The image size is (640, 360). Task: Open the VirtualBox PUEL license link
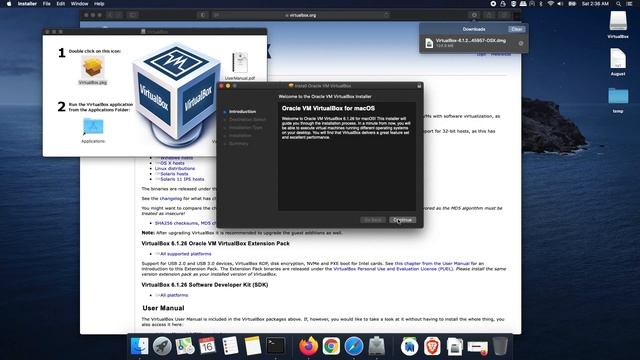click(393, 269)
